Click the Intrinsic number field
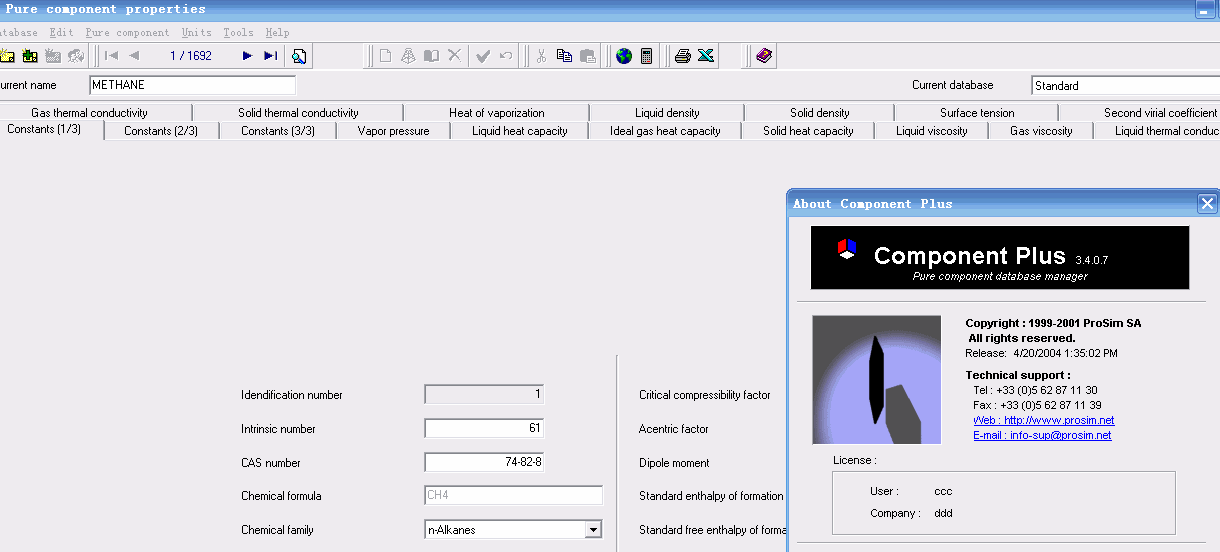The width and height of the screenshot is (1220, 552). coord(485,428)
